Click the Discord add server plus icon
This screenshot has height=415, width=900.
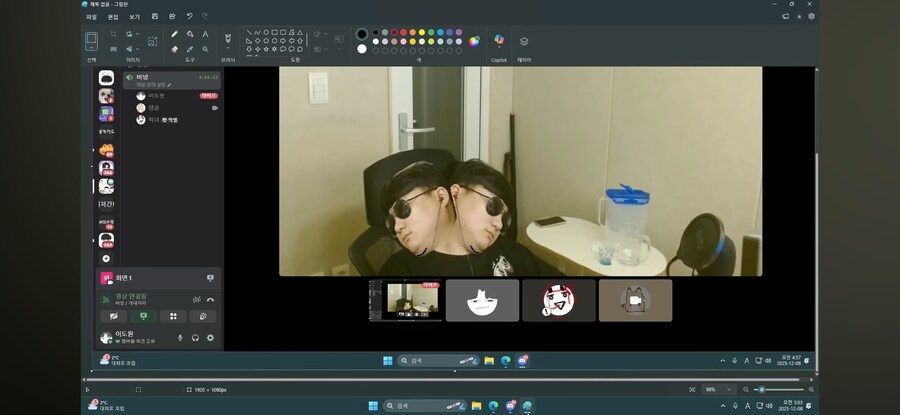[x=106, y=259]
